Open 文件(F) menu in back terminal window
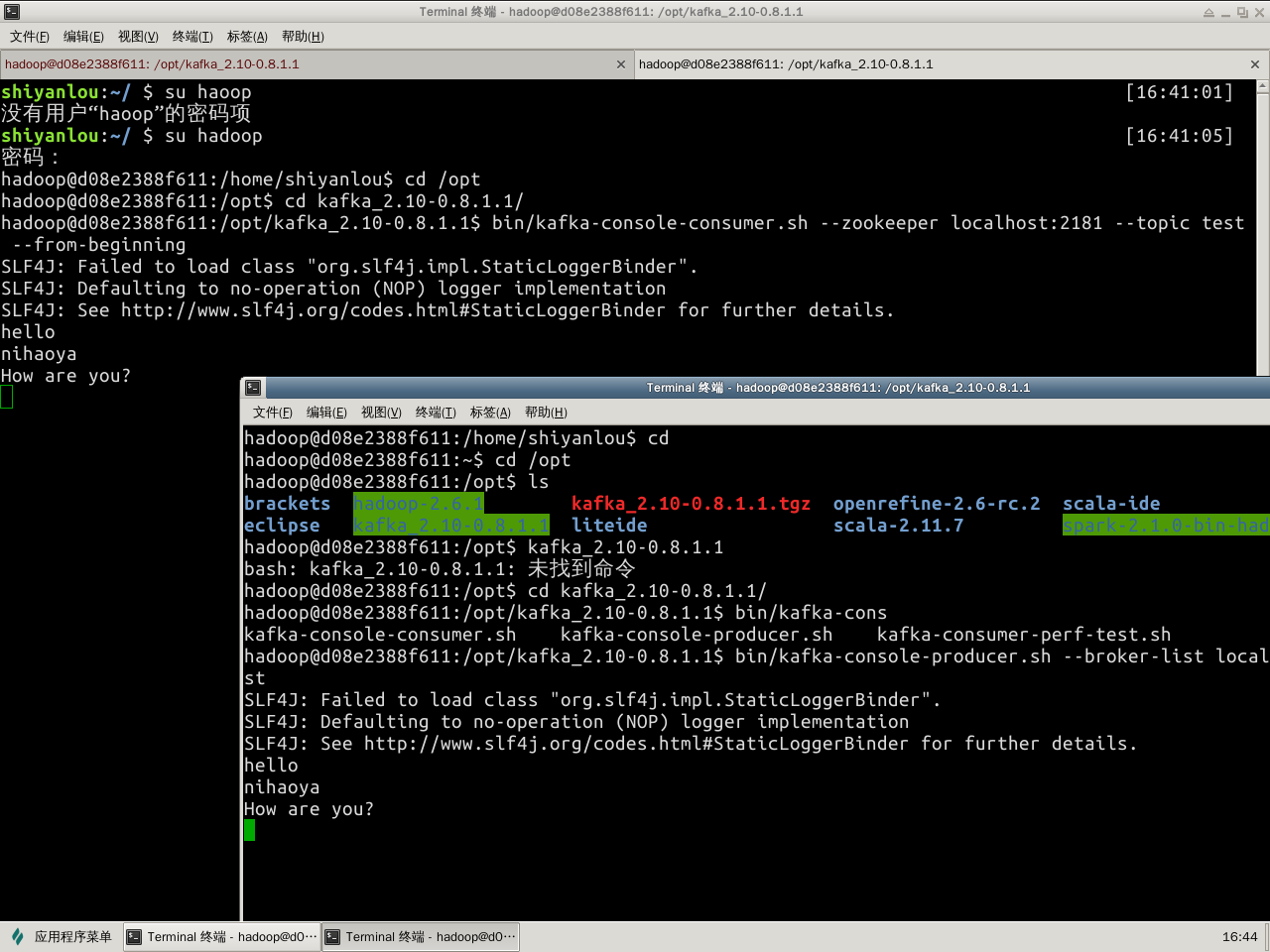Viewport: 1270px width, 952px height. coord(30,37)
